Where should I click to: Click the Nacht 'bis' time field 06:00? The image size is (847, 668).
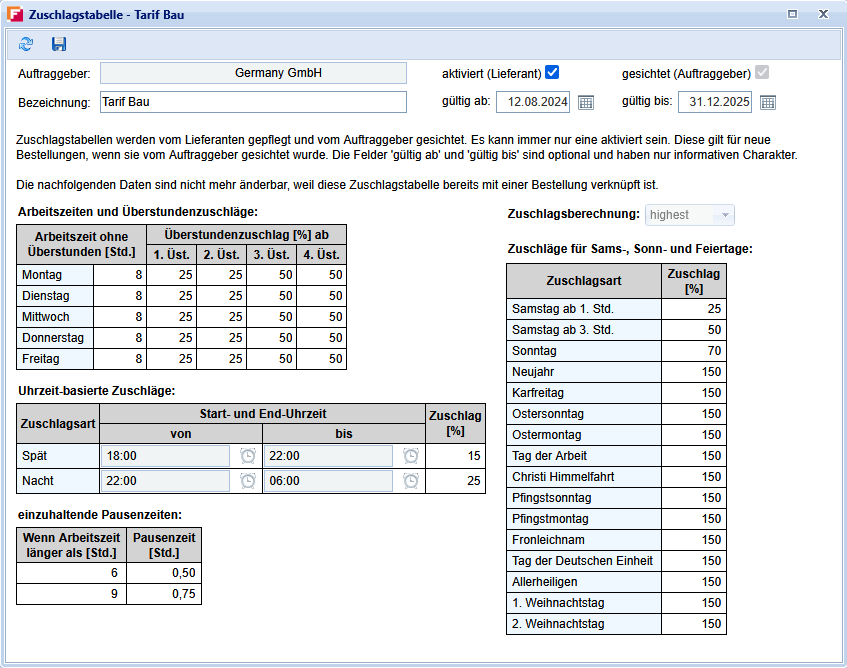pos(328,481)
